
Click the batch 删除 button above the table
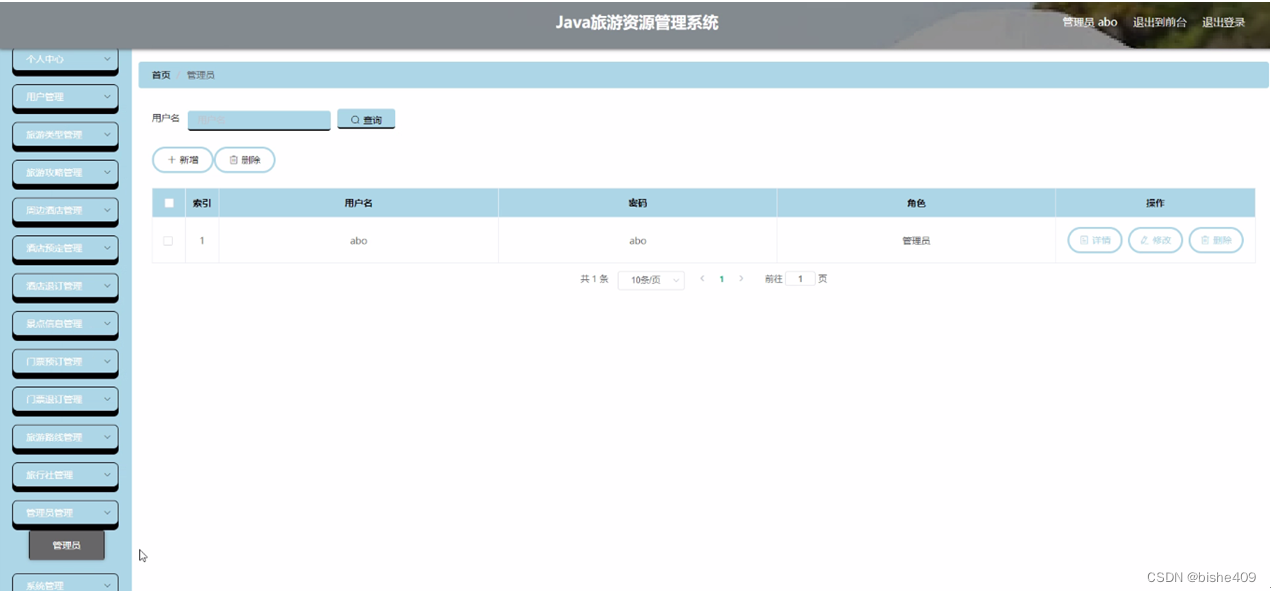(245, 160)
